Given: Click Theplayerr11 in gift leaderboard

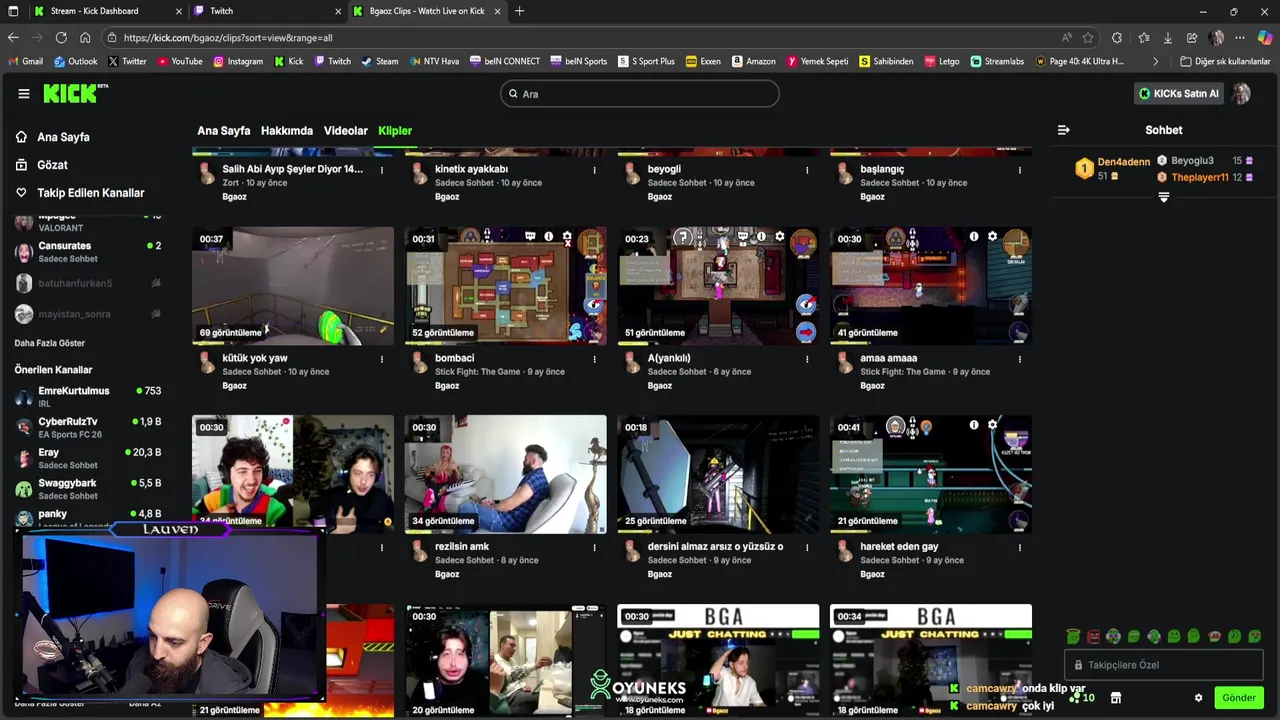Looking at the screenshot, I should click(x=1200, y=177).
